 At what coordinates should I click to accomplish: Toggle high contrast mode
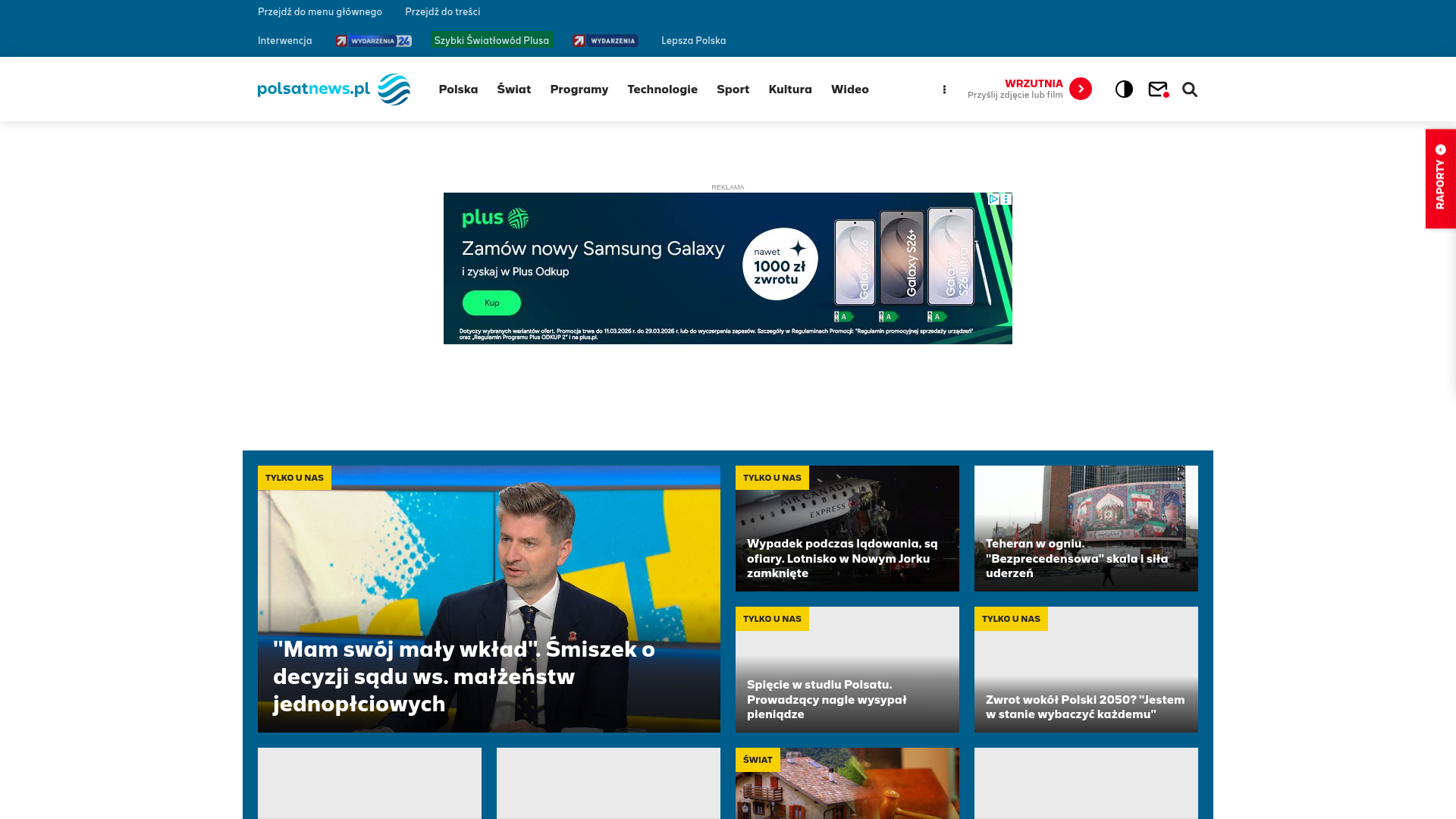(x=1124, y=89)
